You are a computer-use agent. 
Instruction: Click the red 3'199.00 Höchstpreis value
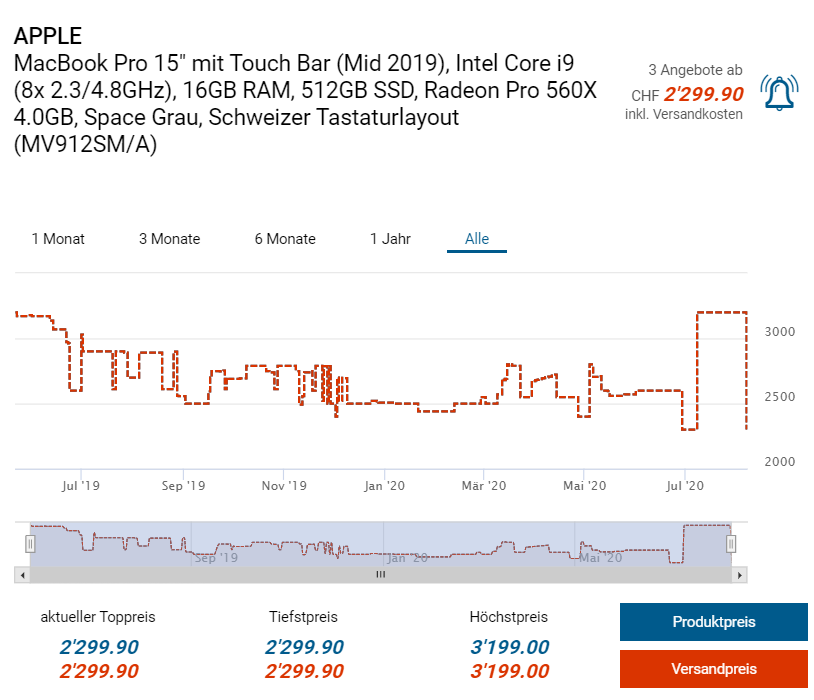pos(509,671)
